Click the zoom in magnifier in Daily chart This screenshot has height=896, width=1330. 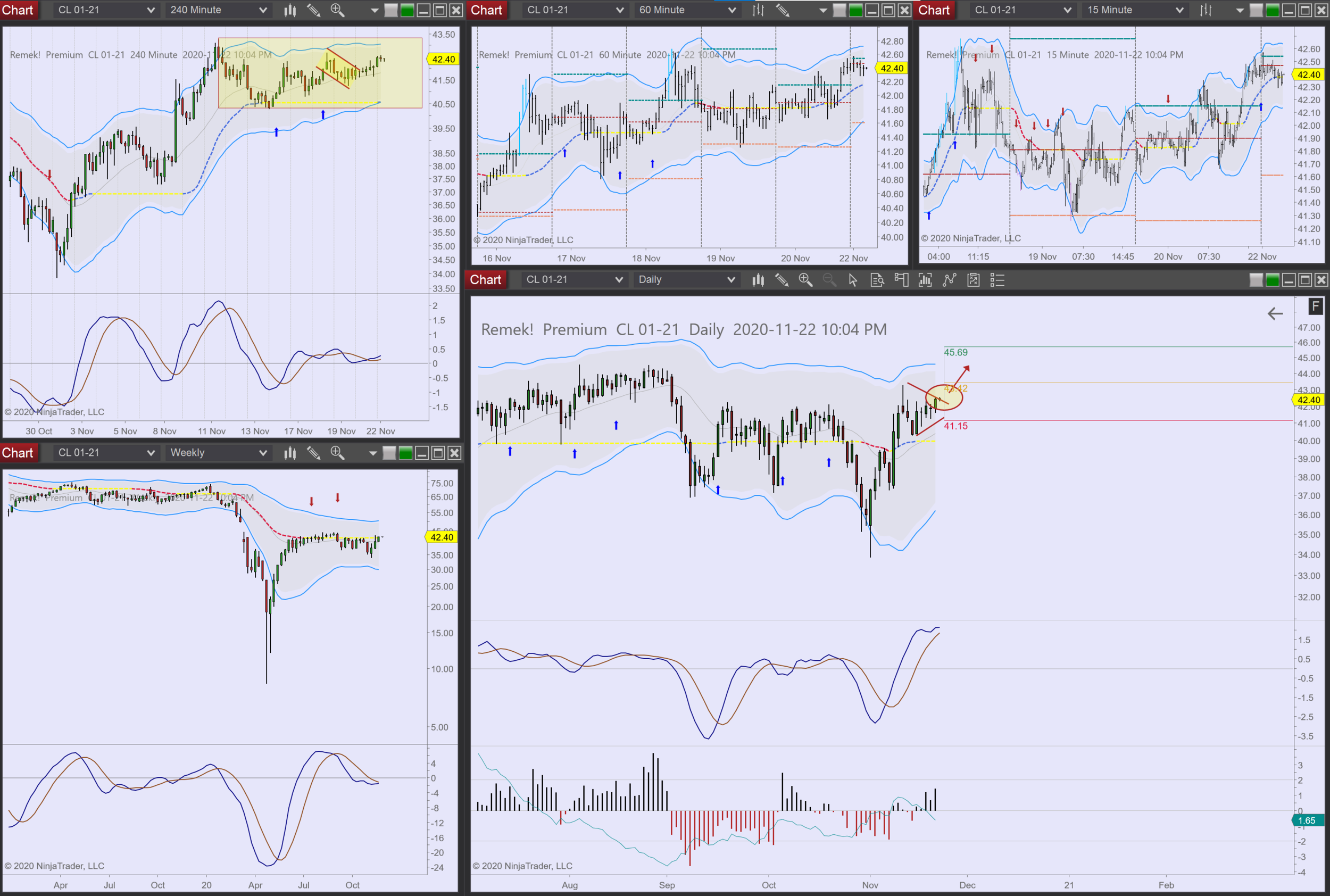click(x=805, y=279)
